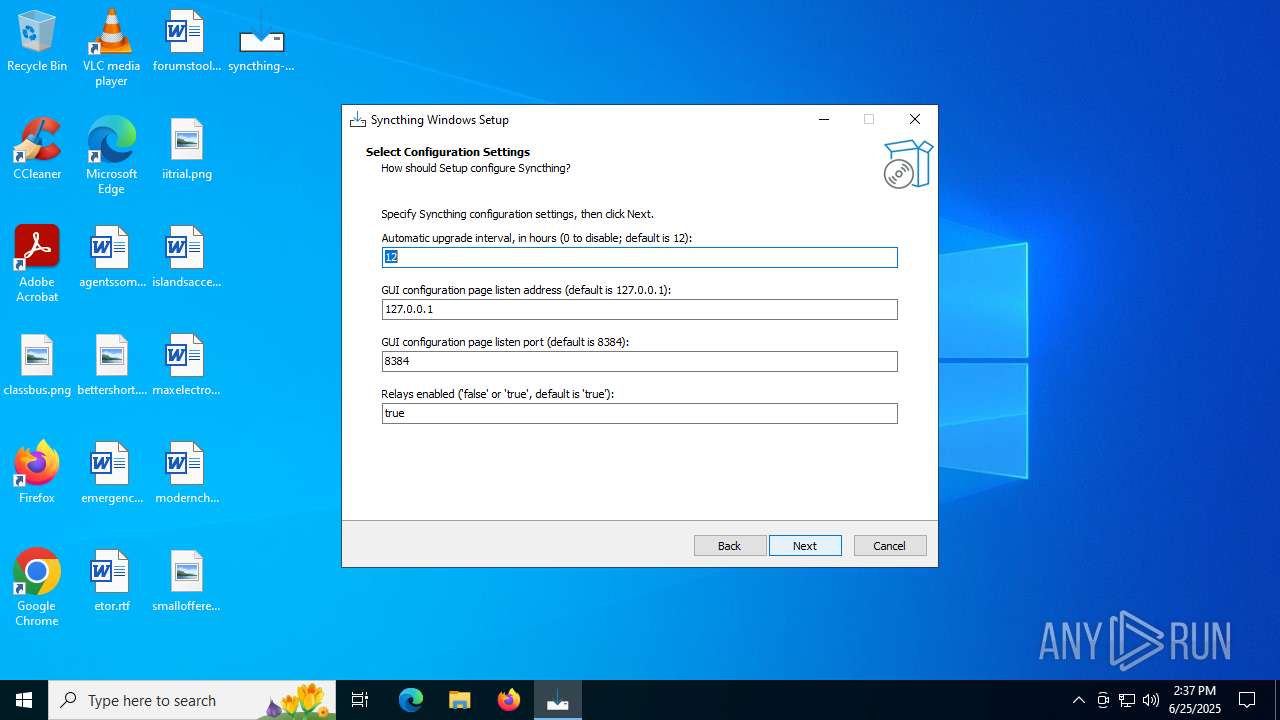The height and width of the screenshot is (720, 1280).
Task: Launch Edge from the taskbar
Action: pyautogui.click(x=411, y=700)
